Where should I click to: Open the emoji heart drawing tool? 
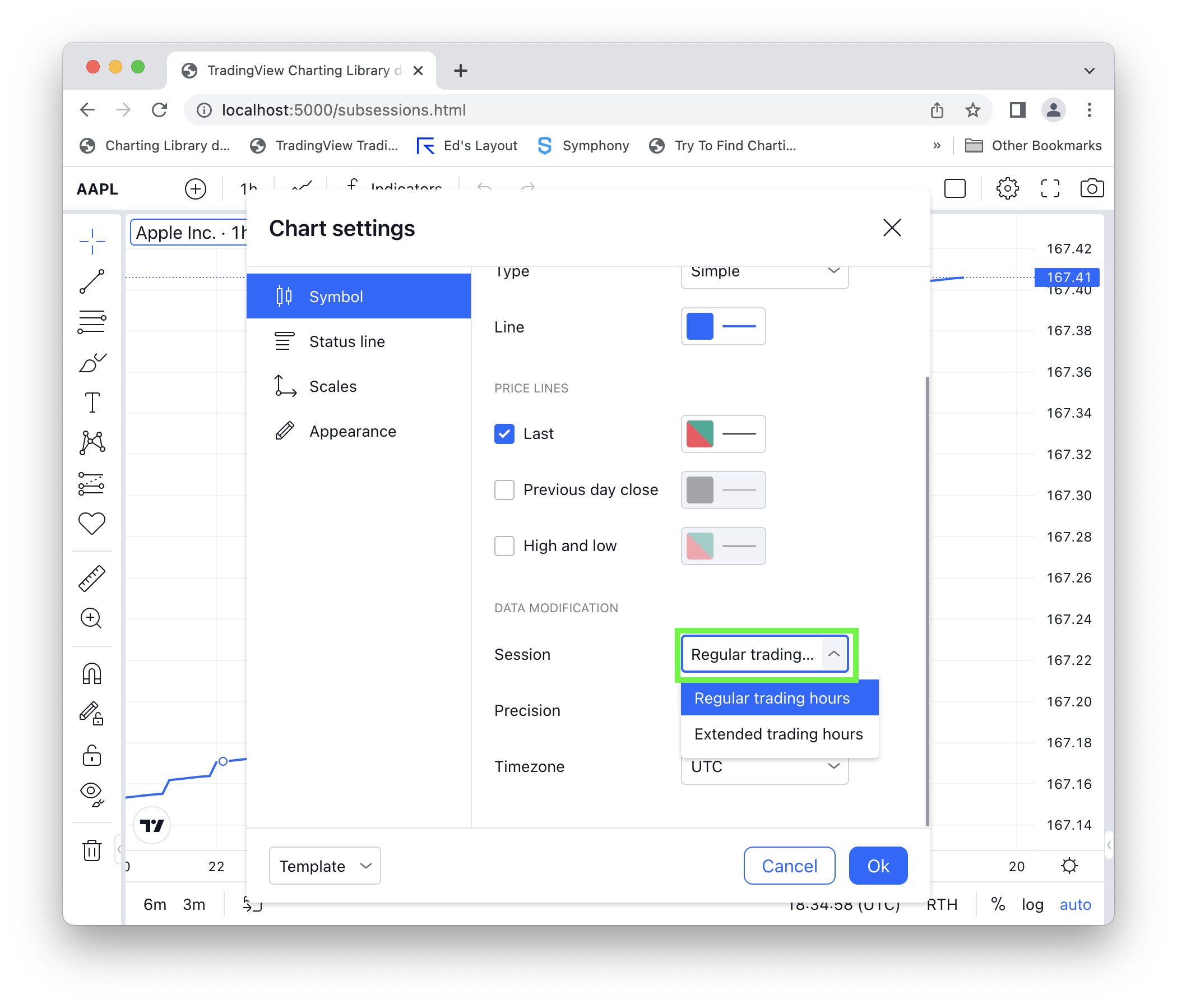[x=92, y=523]
